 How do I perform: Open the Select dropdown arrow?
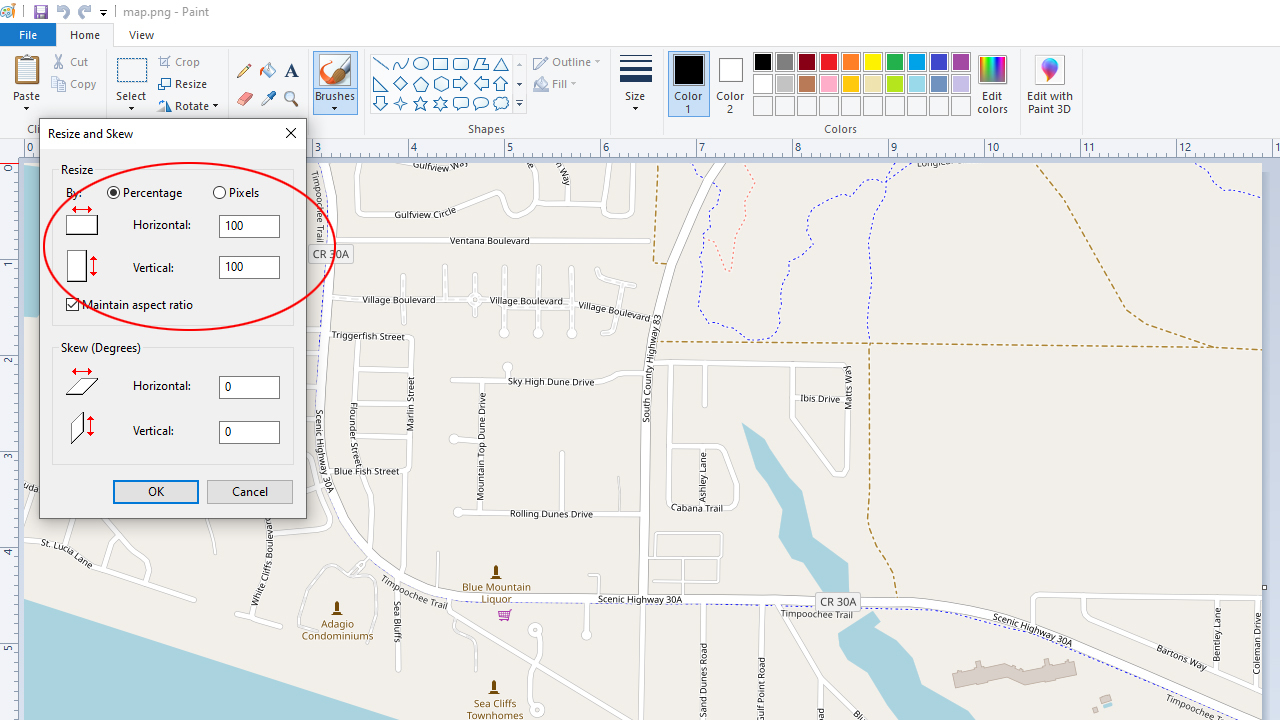click(131, 107)
